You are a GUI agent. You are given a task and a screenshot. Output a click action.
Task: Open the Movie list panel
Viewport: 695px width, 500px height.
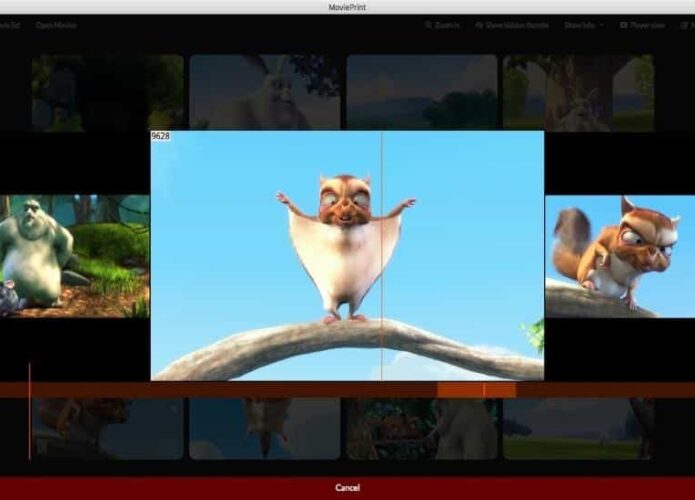(9, 25)
